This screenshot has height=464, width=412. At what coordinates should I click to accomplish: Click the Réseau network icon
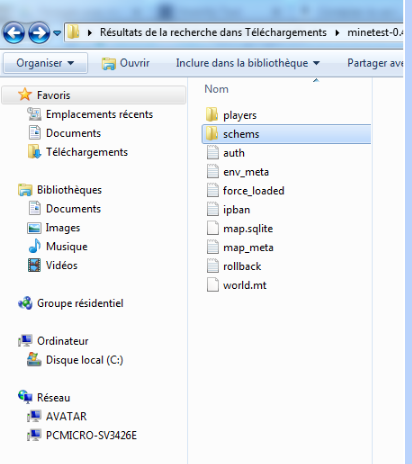click(25, 397)
